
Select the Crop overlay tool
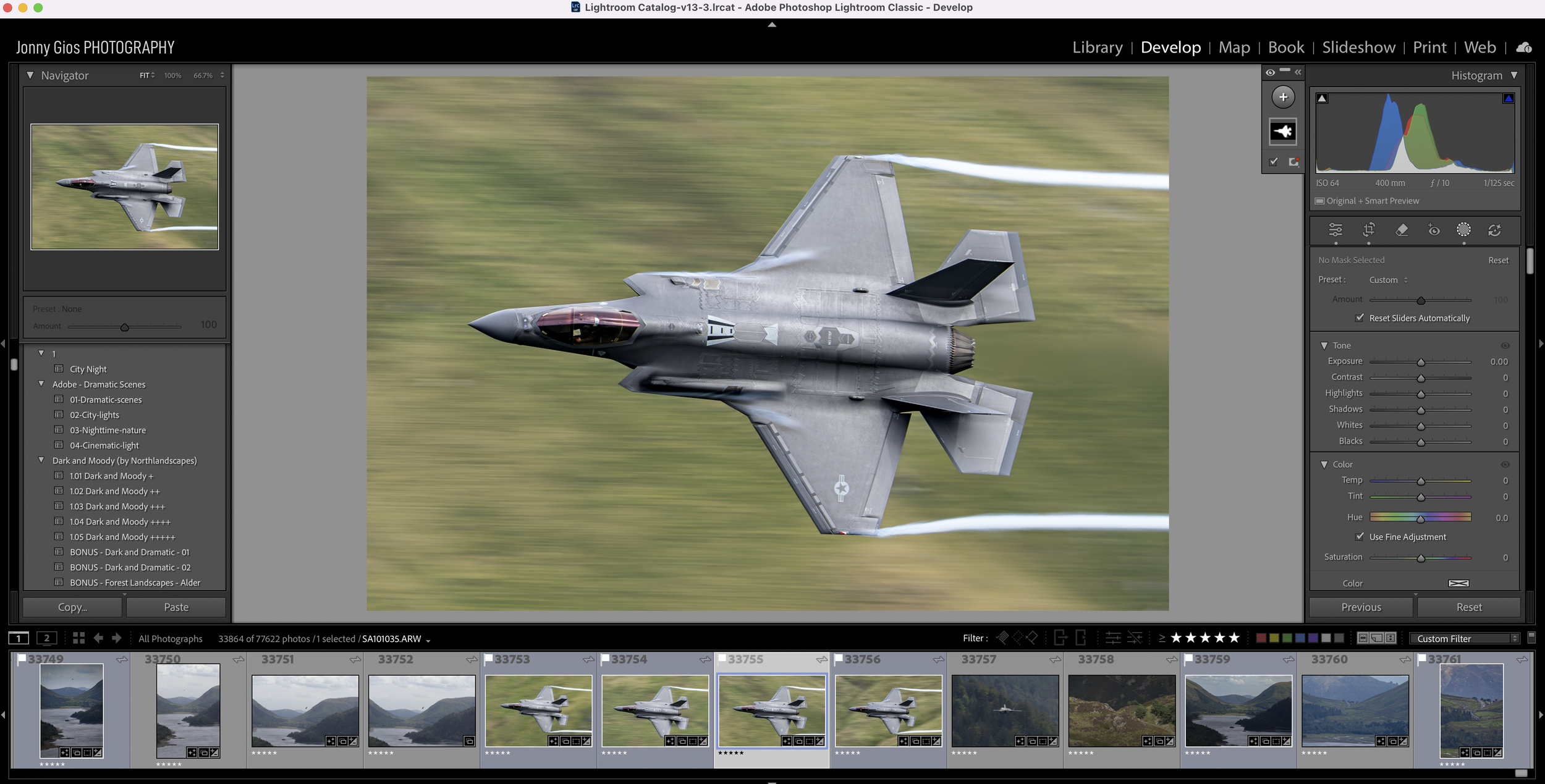point(1368,230)
